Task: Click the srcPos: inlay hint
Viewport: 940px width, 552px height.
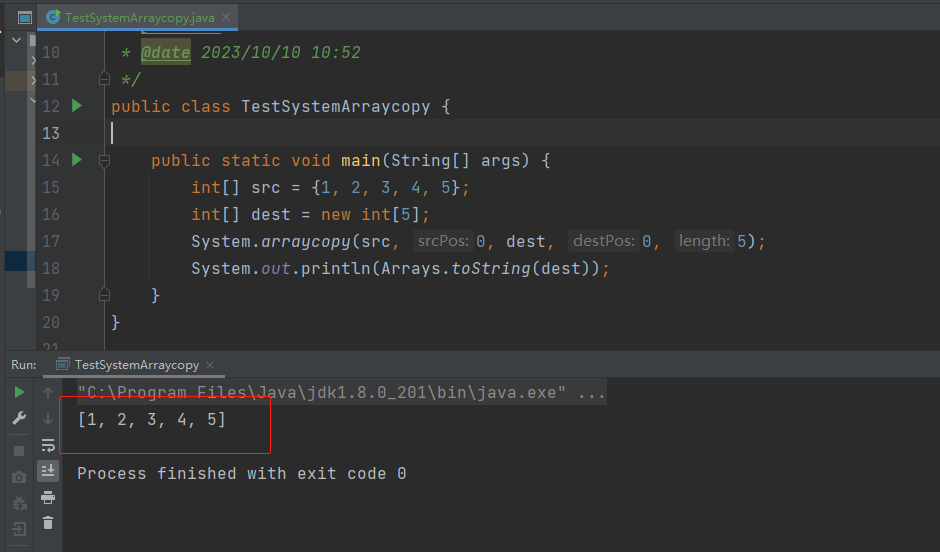Action: (x=443, y=241)
